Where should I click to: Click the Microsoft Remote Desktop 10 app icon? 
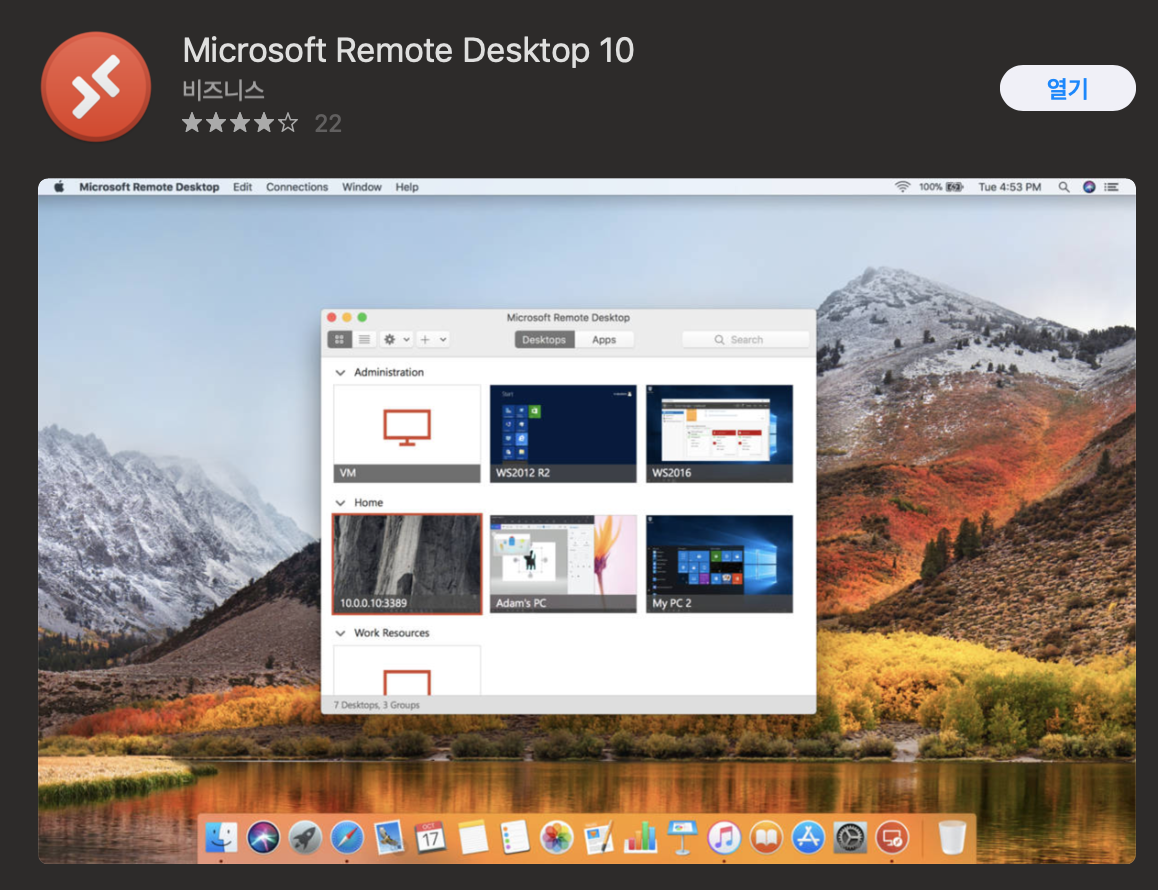click(x=96, y=86)
